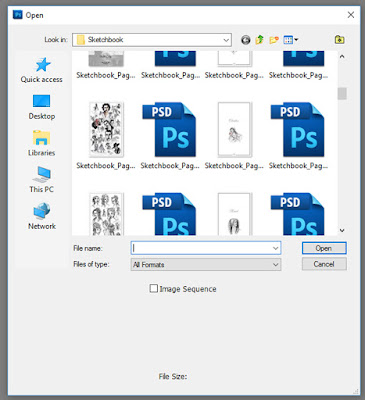
Task: Click the Open button
Action: pyautogui.click(x=324, y=248)
